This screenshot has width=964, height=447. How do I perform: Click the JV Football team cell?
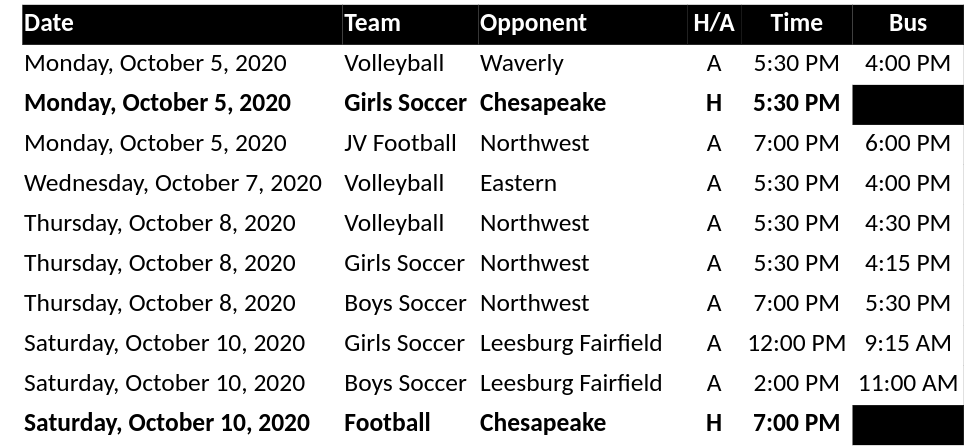400,143
